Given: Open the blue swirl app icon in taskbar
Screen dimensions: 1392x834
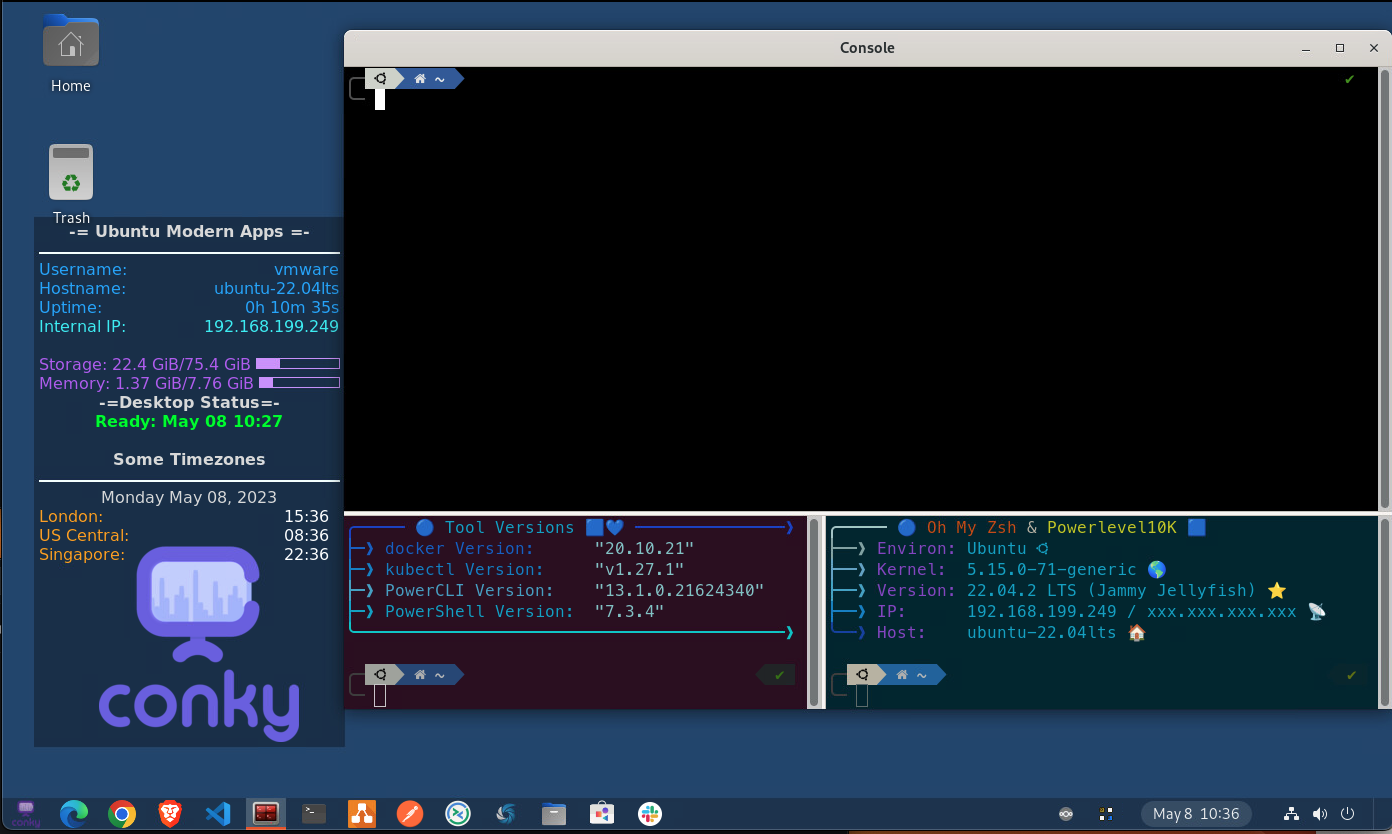Looking at the screenshot, I should 506,814.
